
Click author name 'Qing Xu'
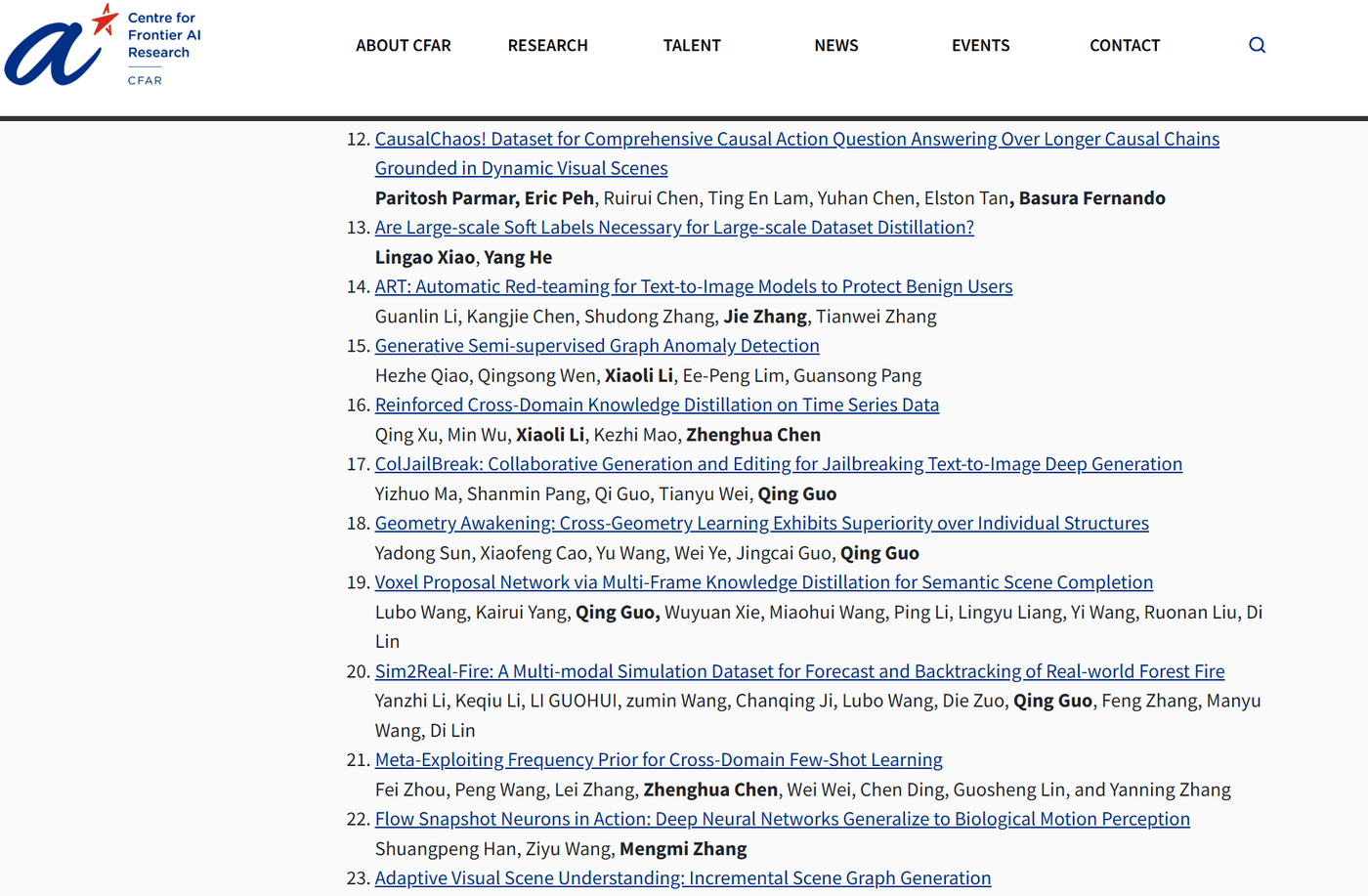coord(406,435)
